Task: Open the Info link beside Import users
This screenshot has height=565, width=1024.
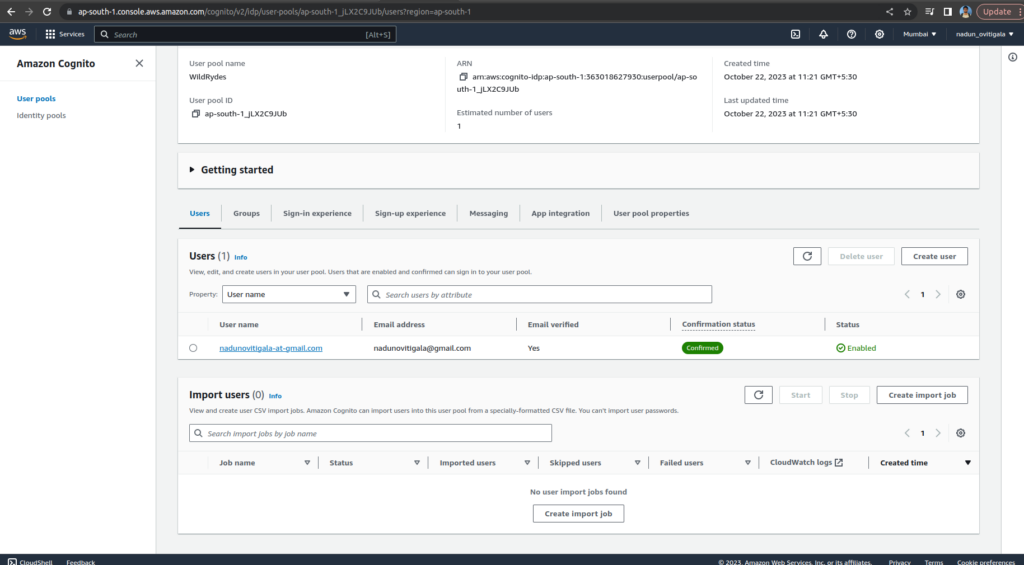Action: [275, 396]
